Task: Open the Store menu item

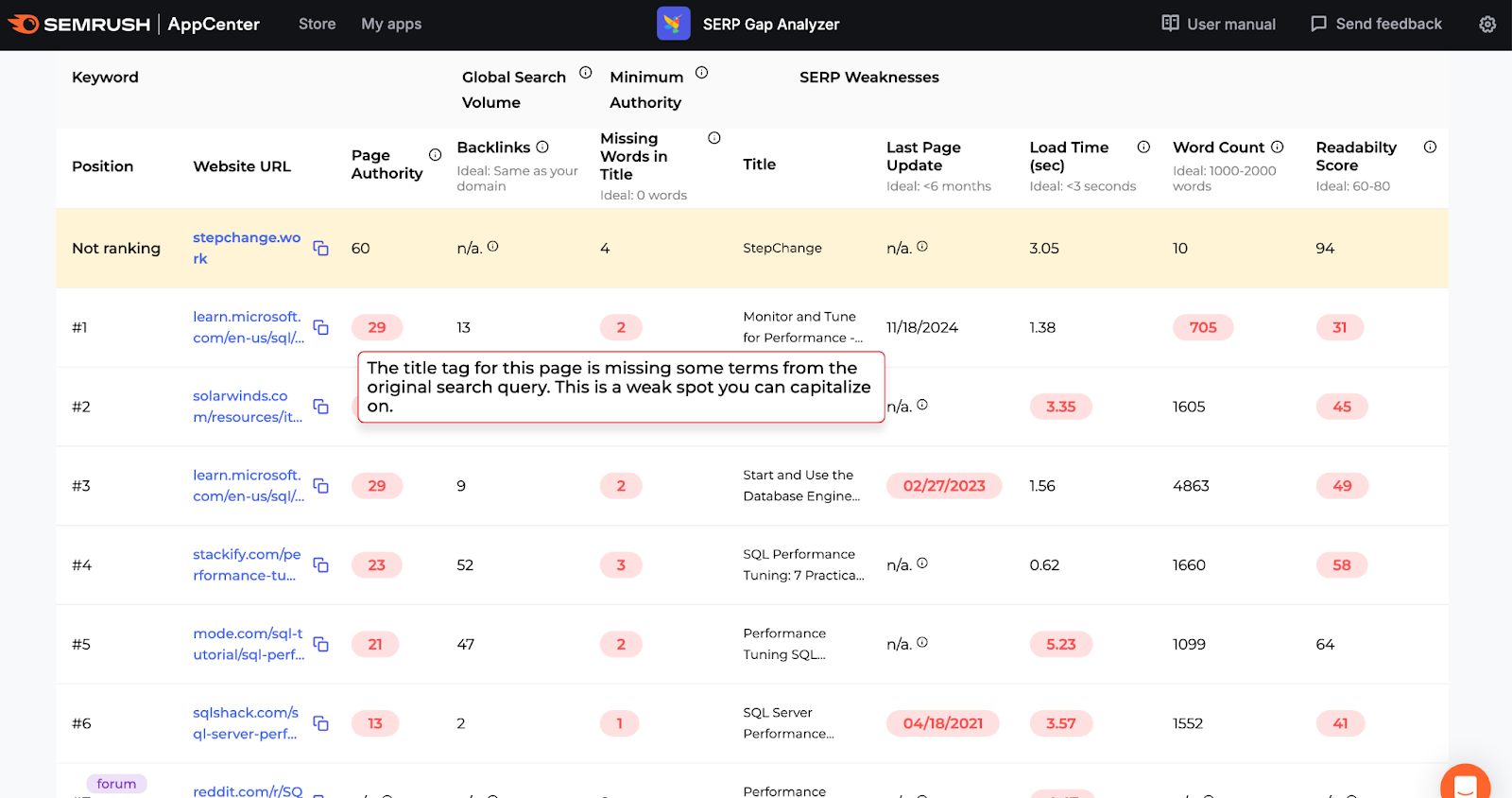Action: (x=317, y=24)
